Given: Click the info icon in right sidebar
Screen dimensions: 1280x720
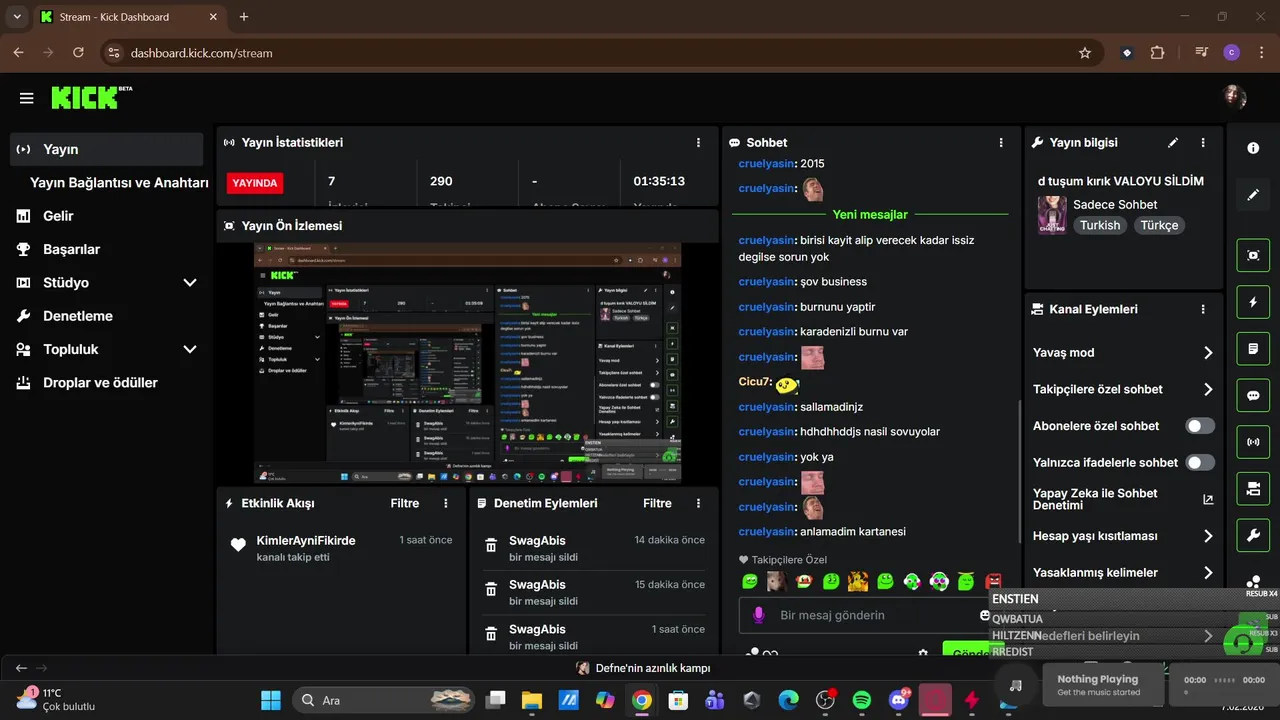Looking at the screenshot, I should pos(1253,148).
